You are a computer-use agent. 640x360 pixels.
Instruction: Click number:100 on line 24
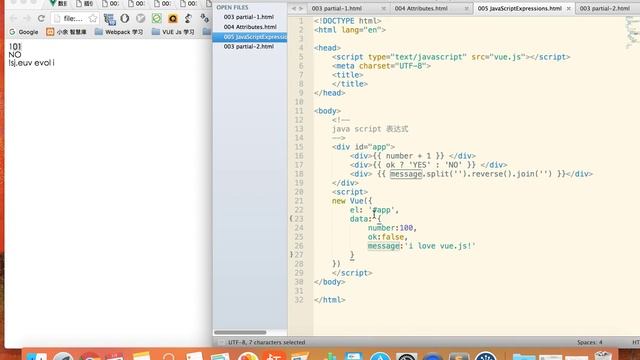tap(392, 228)
